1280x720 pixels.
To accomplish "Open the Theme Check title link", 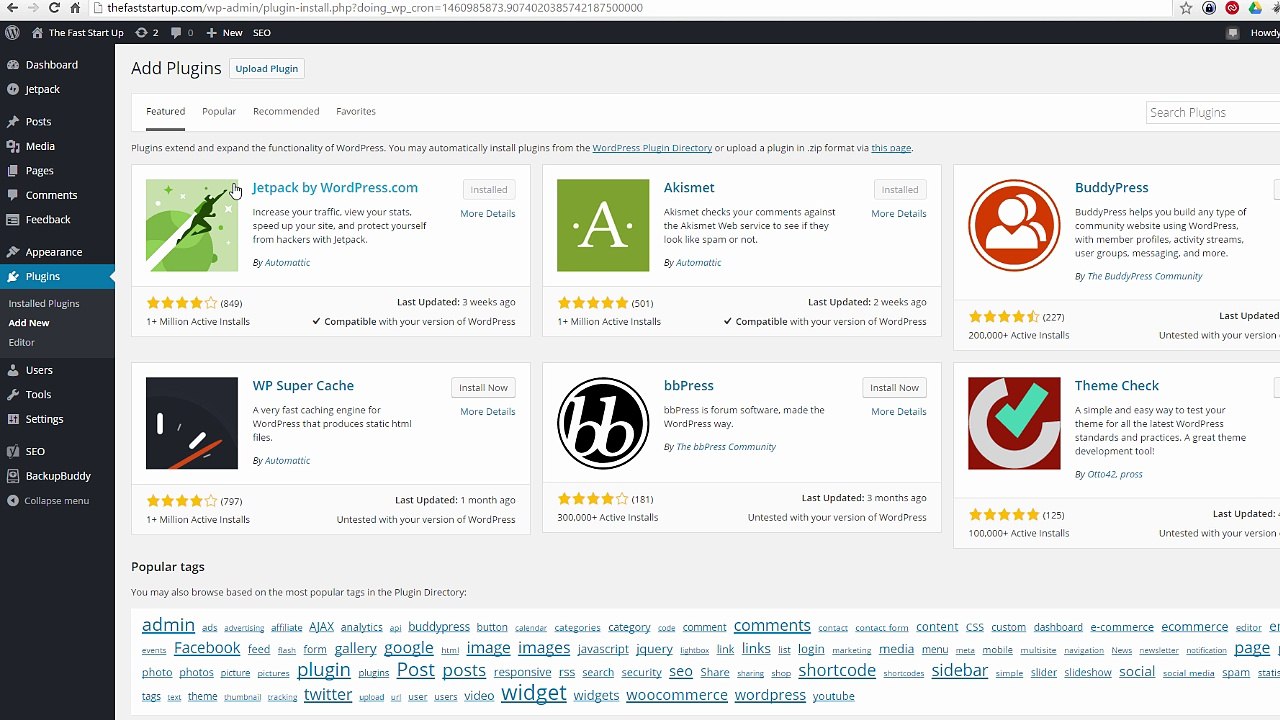I will (x=1117, y=385).
